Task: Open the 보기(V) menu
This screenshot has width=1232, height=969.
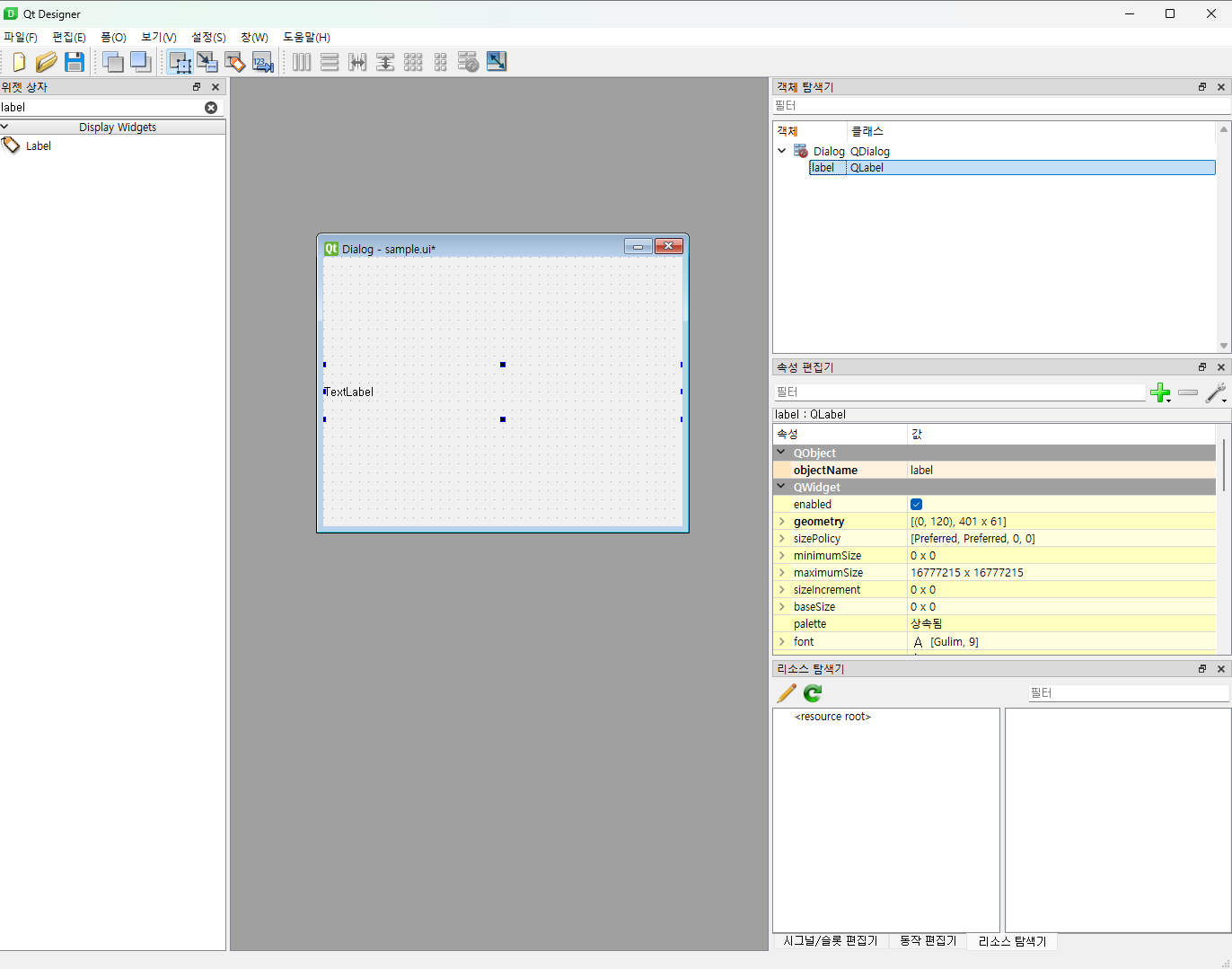Action: point(159,37)
